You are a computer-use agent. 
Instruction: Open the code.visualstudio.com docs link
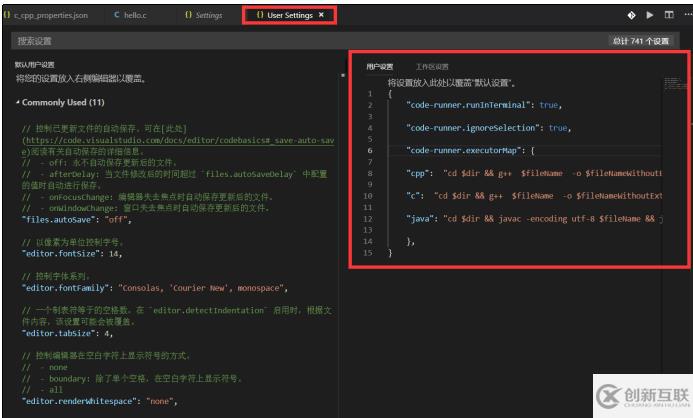pyautogui.click(x=178, y=141)
